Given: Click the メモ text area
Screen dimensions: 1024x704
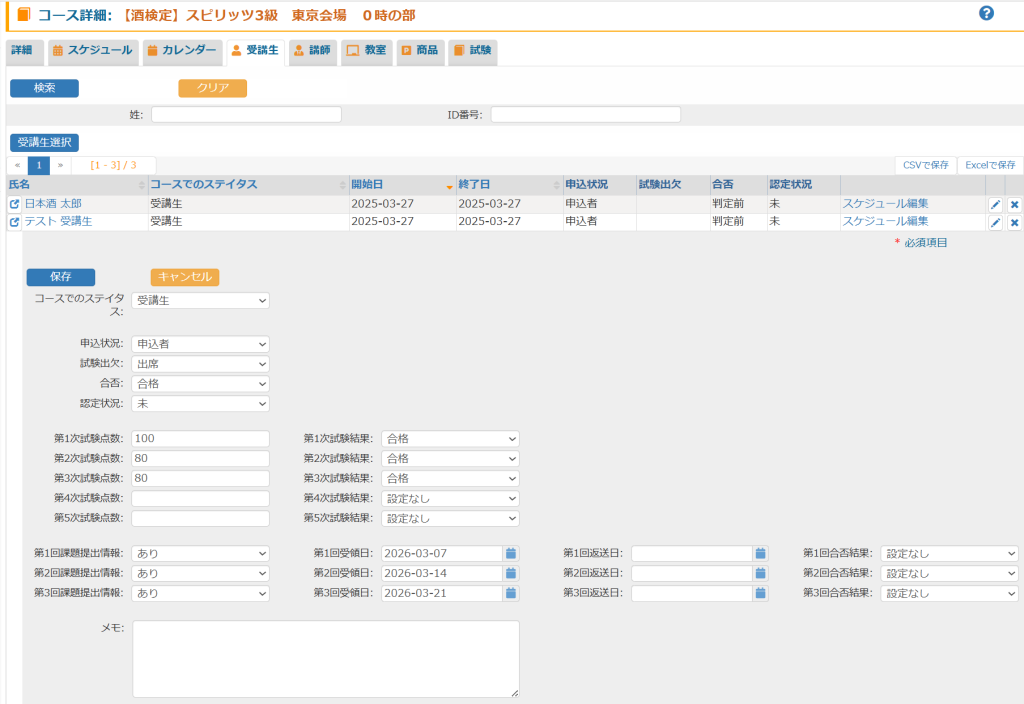Looking at the screenshot, I should click(325, 658).
